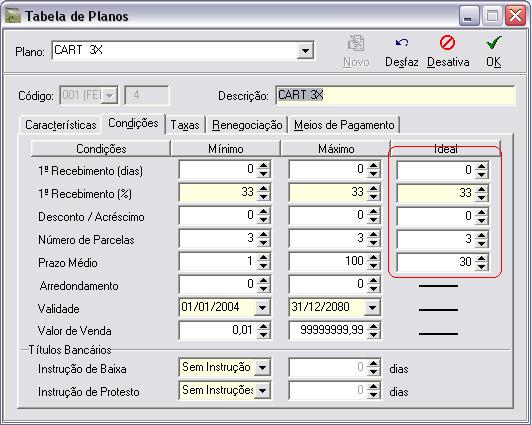Increase Número de Parcelas minimum value
Screen dimensions: 532x425
click(263, 235)
